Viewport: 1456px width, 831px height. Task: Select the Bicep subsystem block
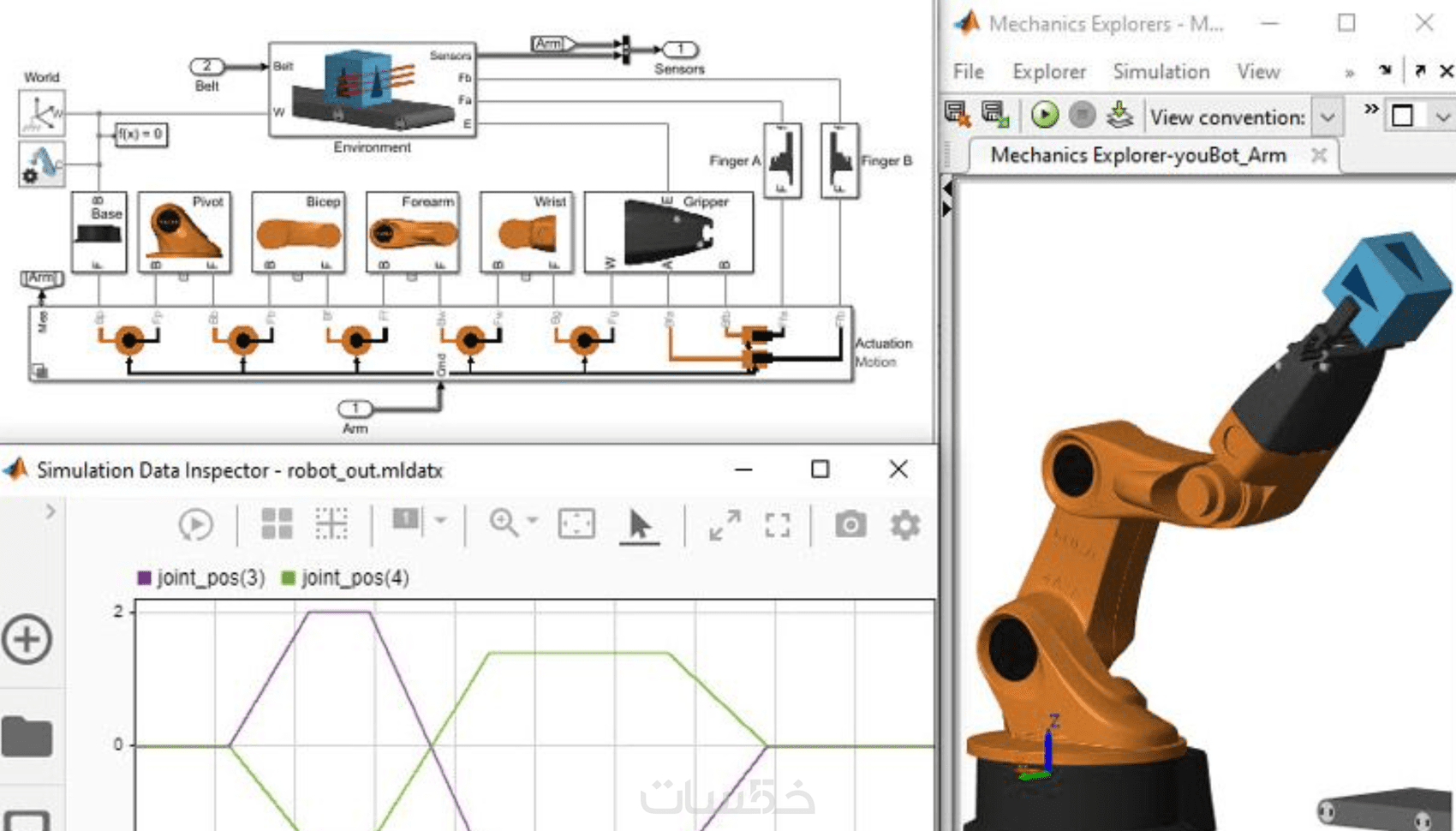coord(298,232)
